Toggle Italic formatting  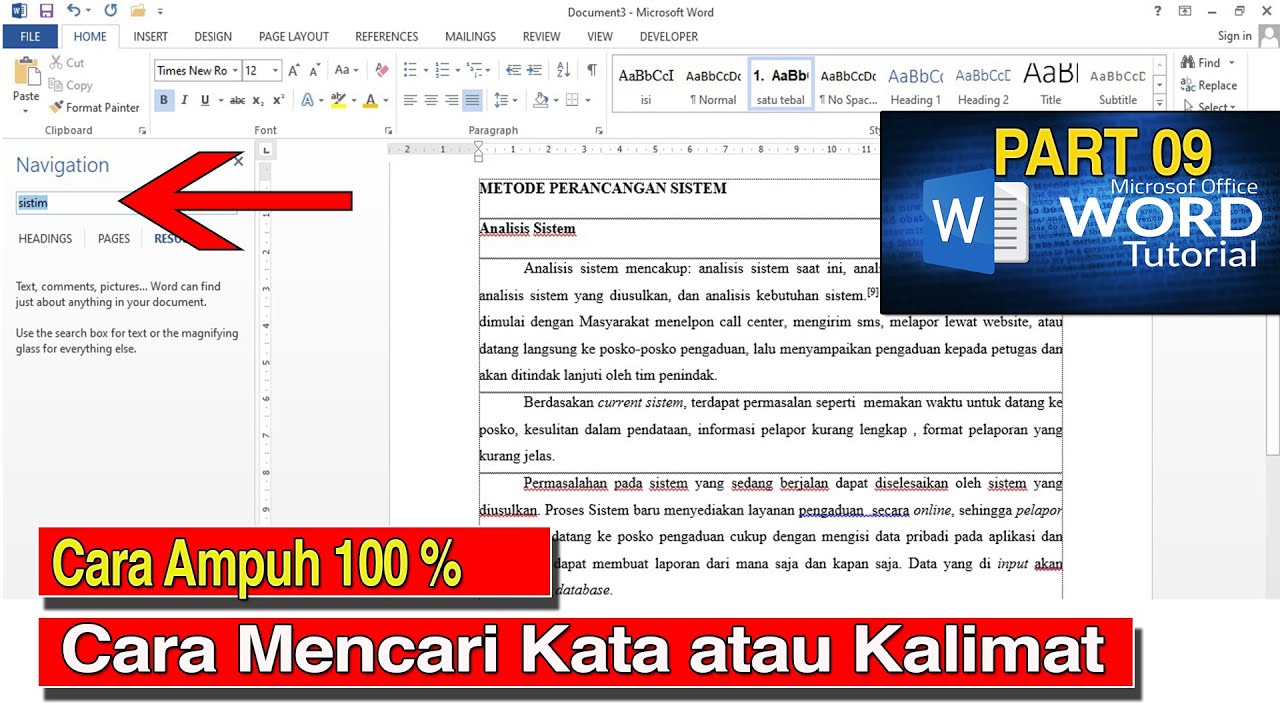coord(184,100)
